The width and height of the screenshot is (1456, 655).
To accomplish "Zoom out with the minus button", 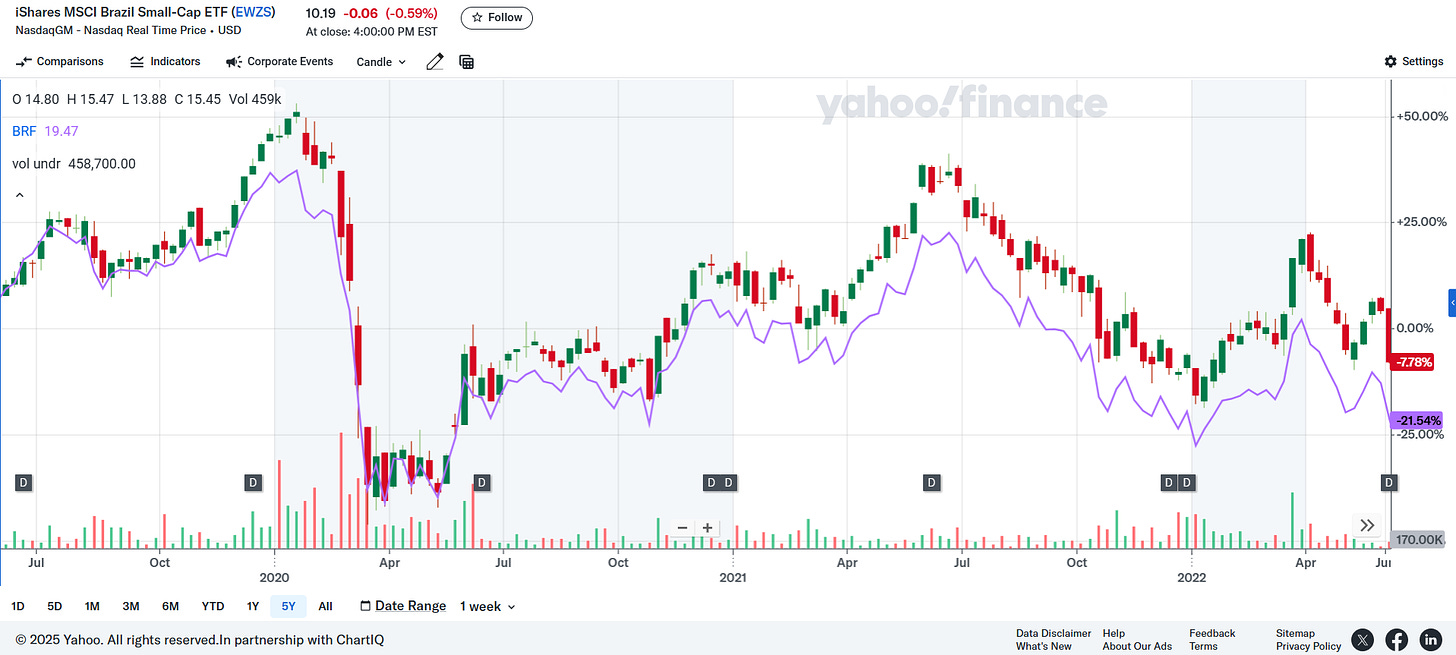I will pos(682,528).
